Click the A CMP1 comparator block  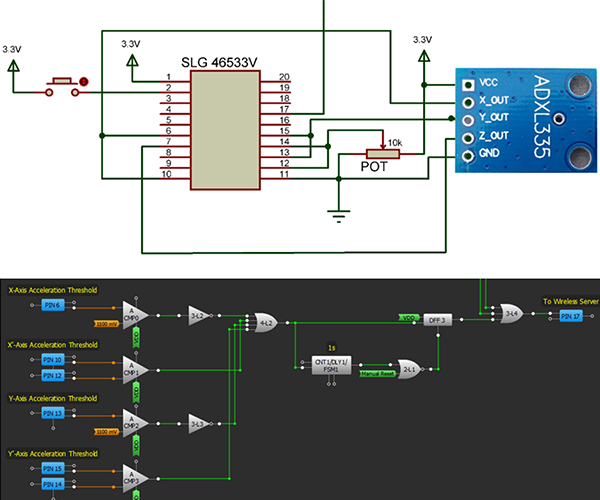click(x=135, y=370)
